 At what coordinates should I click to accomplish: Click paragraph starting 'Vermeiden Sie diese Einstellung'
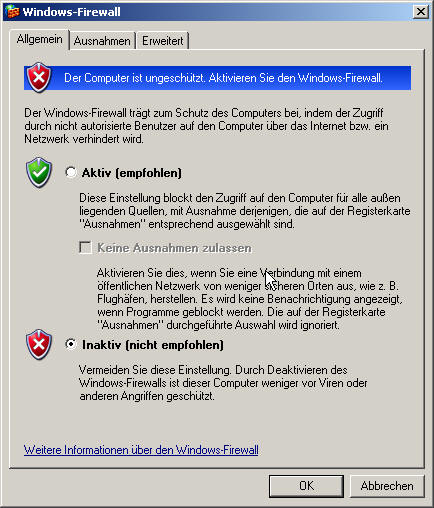coord(223,383)
